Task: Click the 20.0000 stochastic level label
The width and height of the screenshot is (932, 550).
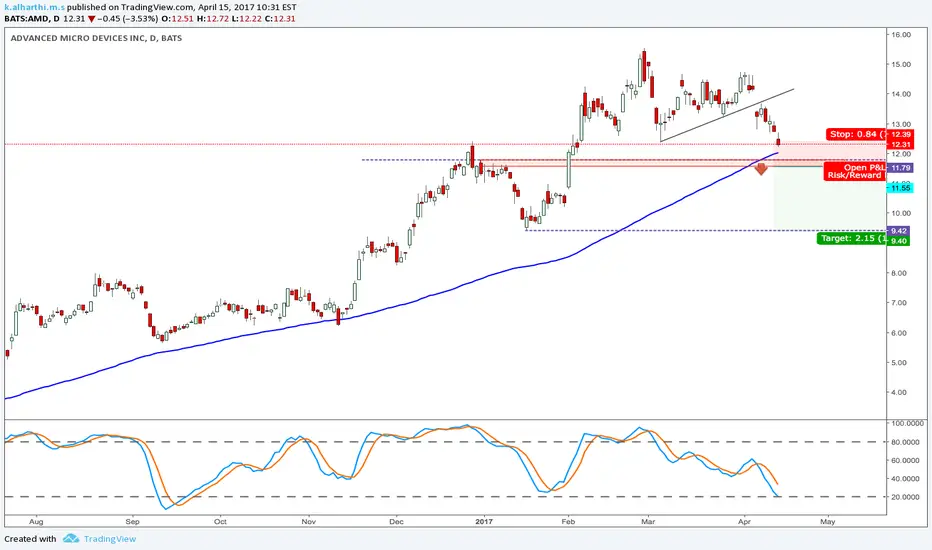Action: tap(905, 496)
